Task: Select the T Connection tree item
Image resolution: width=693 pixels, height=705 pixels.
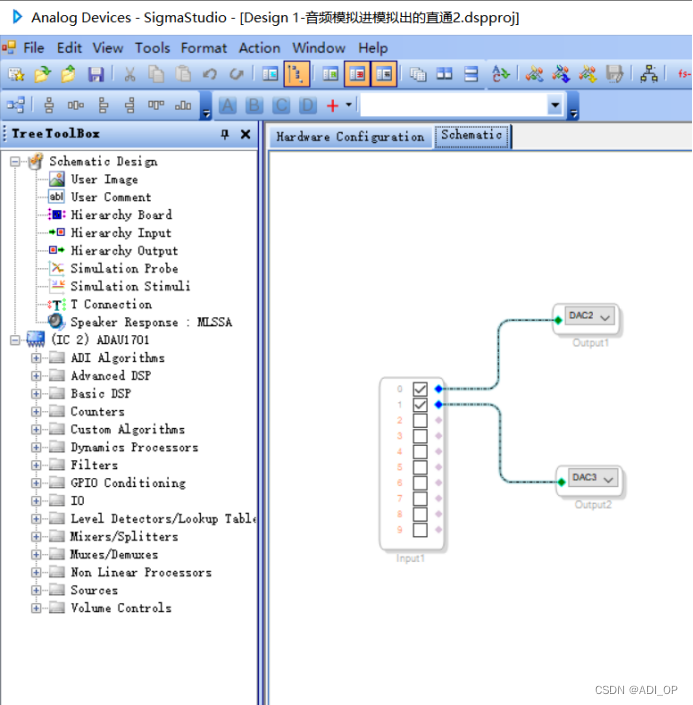Action: click(x=111, y=304)
